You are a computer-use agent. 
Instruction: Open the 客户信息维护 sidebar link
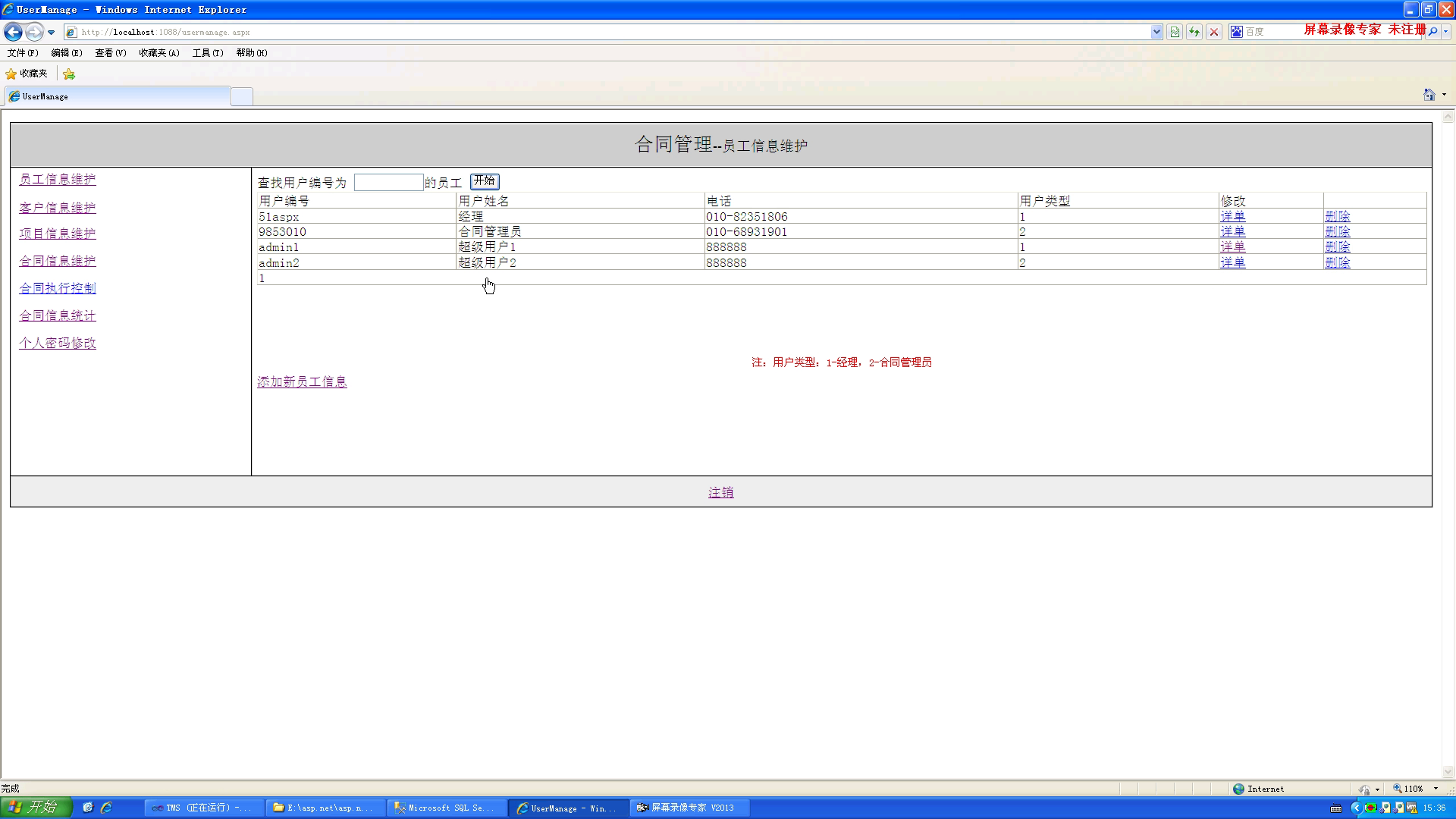pos(58,207)
